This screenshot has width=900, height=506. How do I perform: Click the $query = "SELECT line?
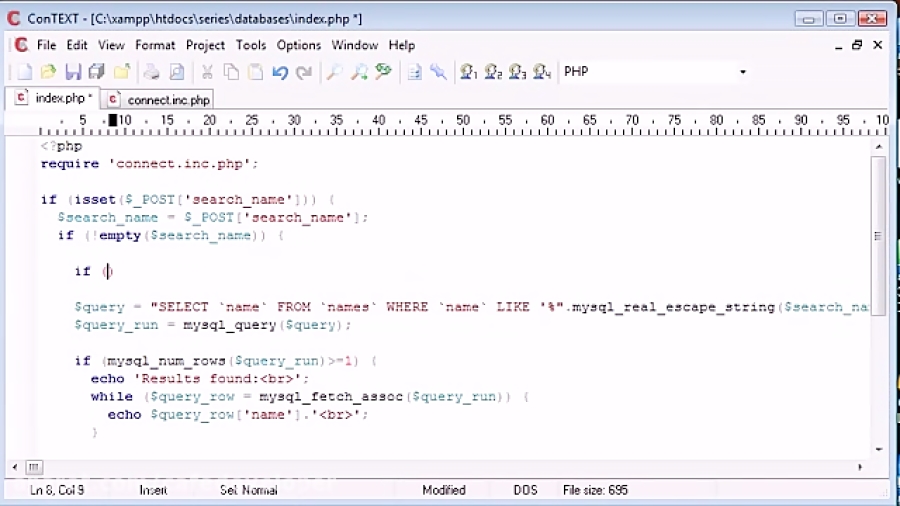point(471,307)
